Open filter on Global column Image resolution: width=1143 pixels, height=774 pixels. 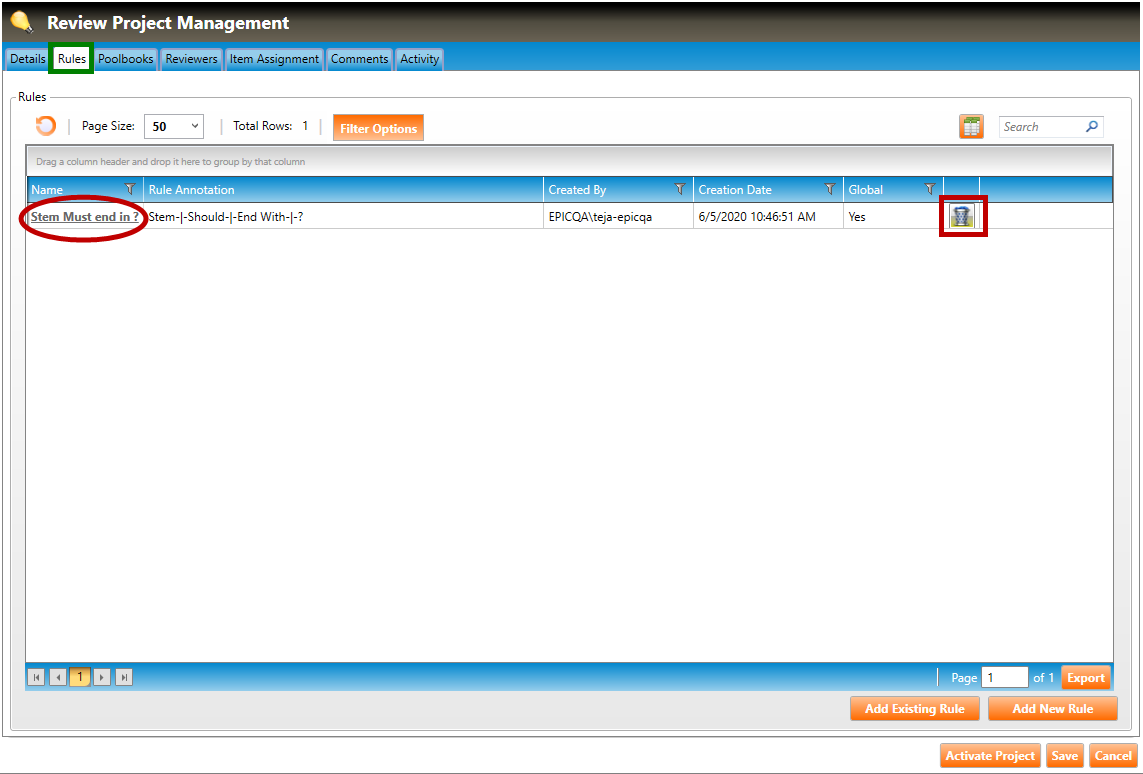(x=930, y=189)
